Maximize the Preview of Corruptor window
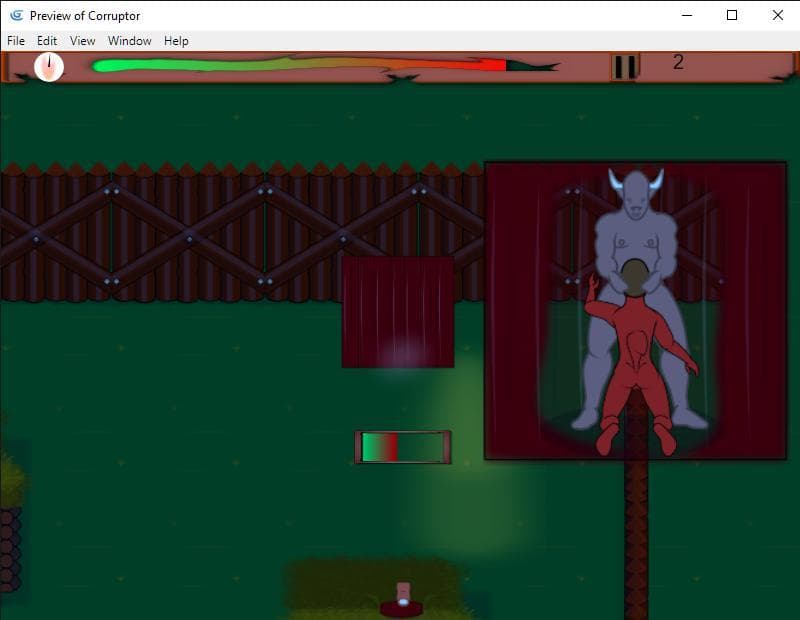 (732, 15)
